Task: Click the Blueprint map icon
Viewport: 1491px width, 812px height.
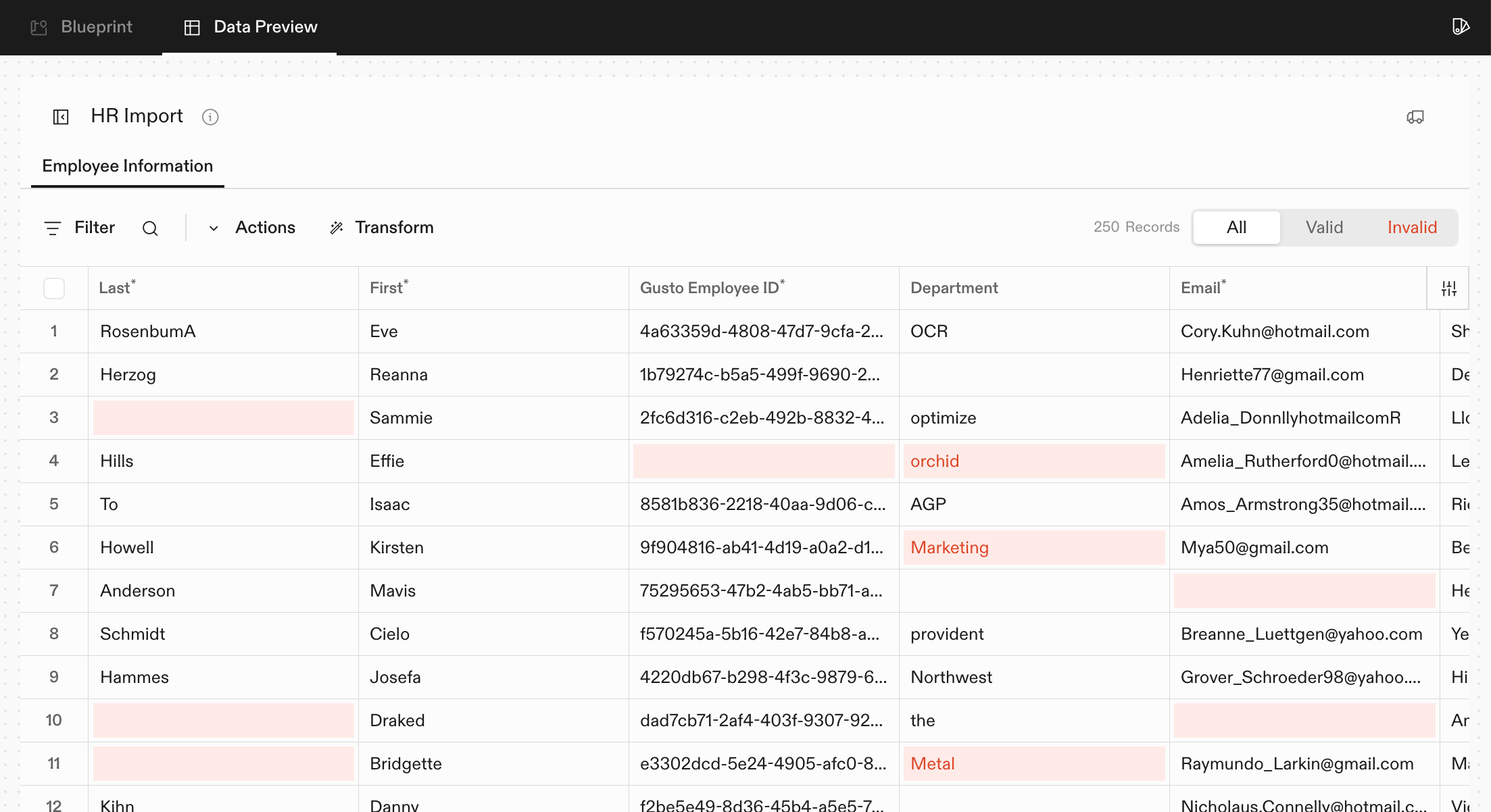Action: [x=39, y=27]
